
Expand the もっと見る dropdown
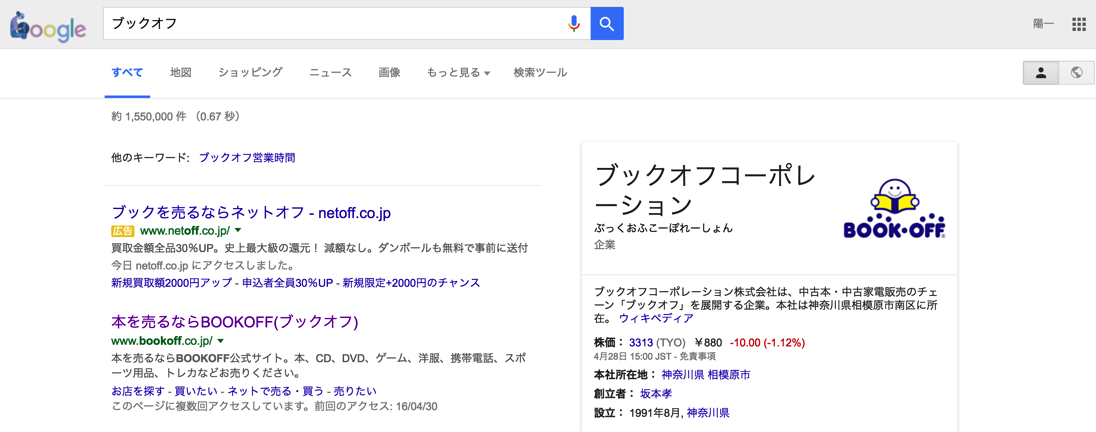coord(459,72)
